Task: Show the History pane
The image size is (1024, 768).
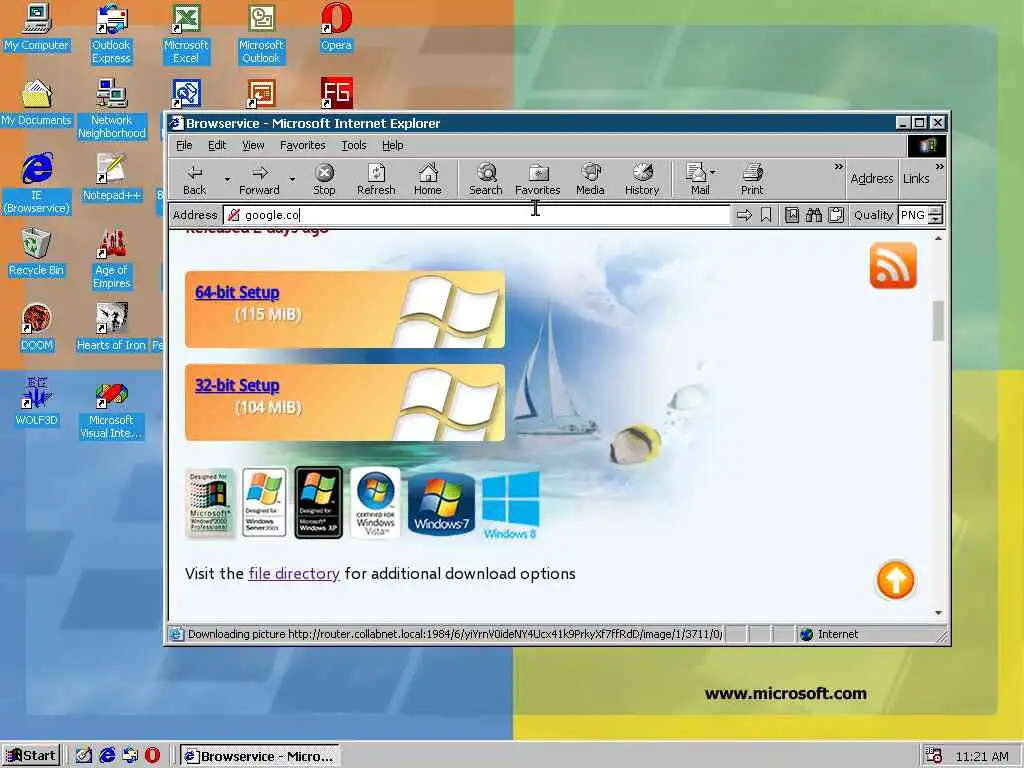Action: pyautogui.click(x=642, y=180)
